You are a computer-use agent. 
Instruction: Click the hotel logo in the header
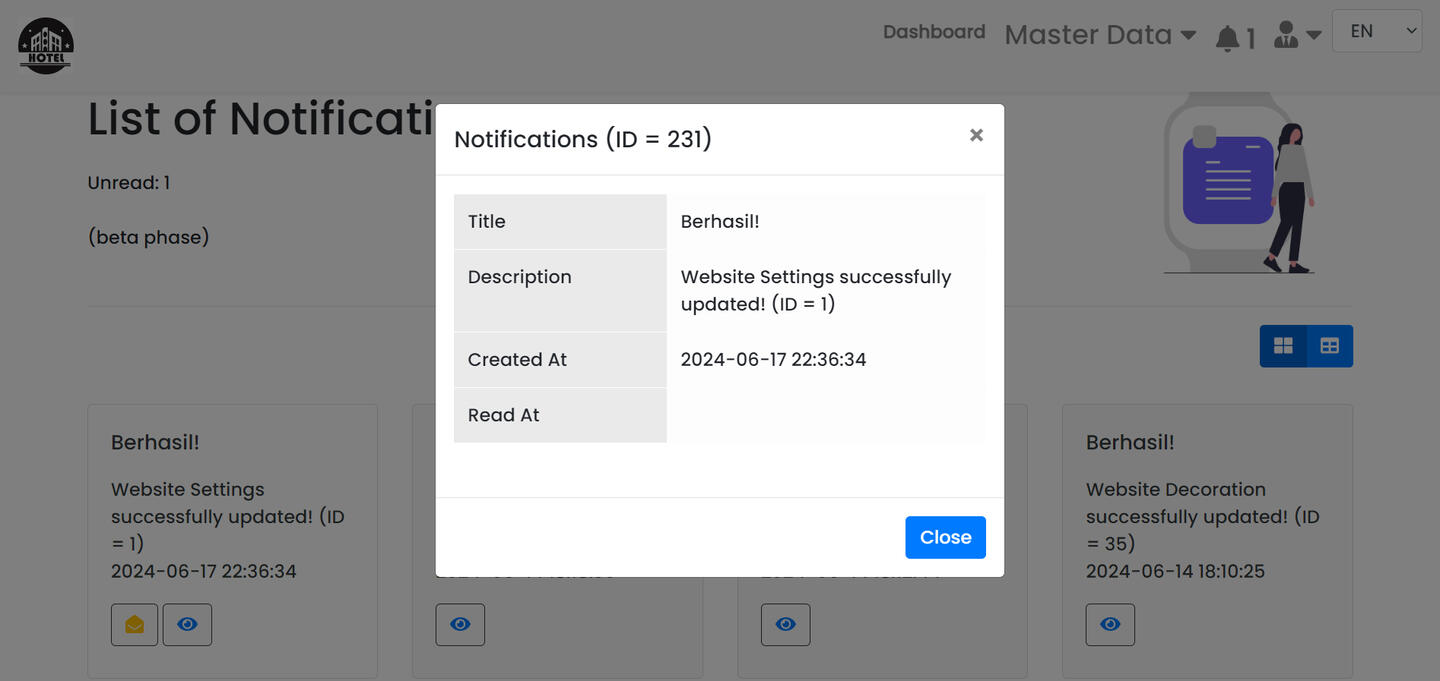[46, 46]
